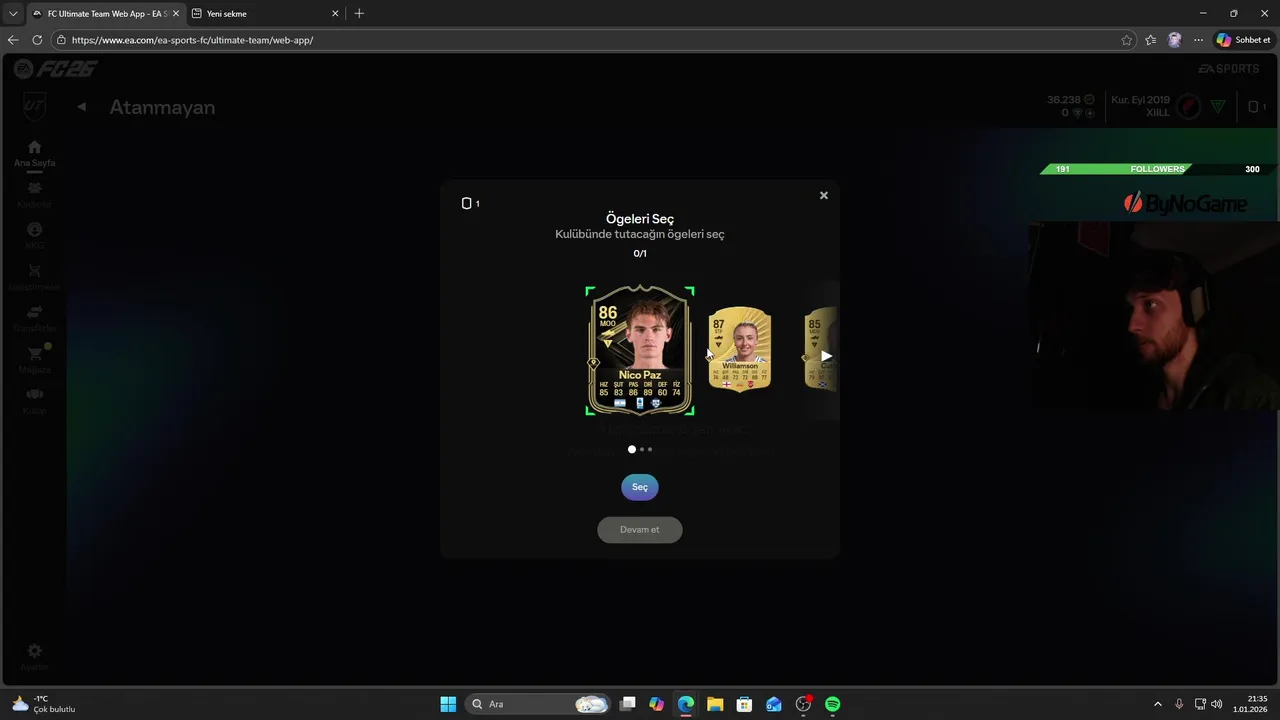Expand the system tray hidden icons chevron

pyautogui.click(x=1158, y=704)
